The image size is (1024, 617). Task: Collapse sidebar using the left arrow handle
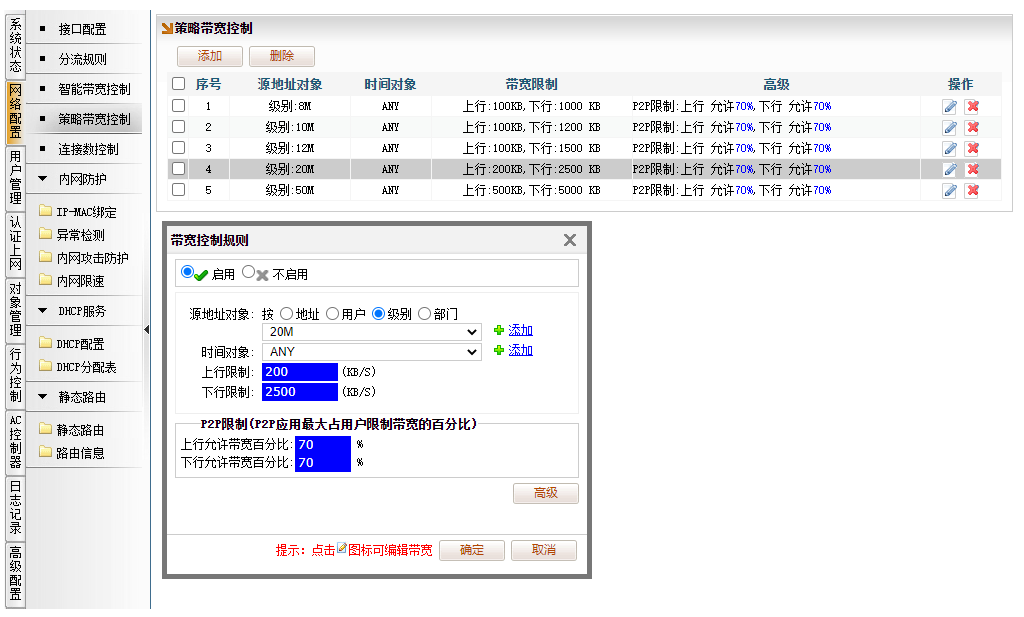[147, 329]
